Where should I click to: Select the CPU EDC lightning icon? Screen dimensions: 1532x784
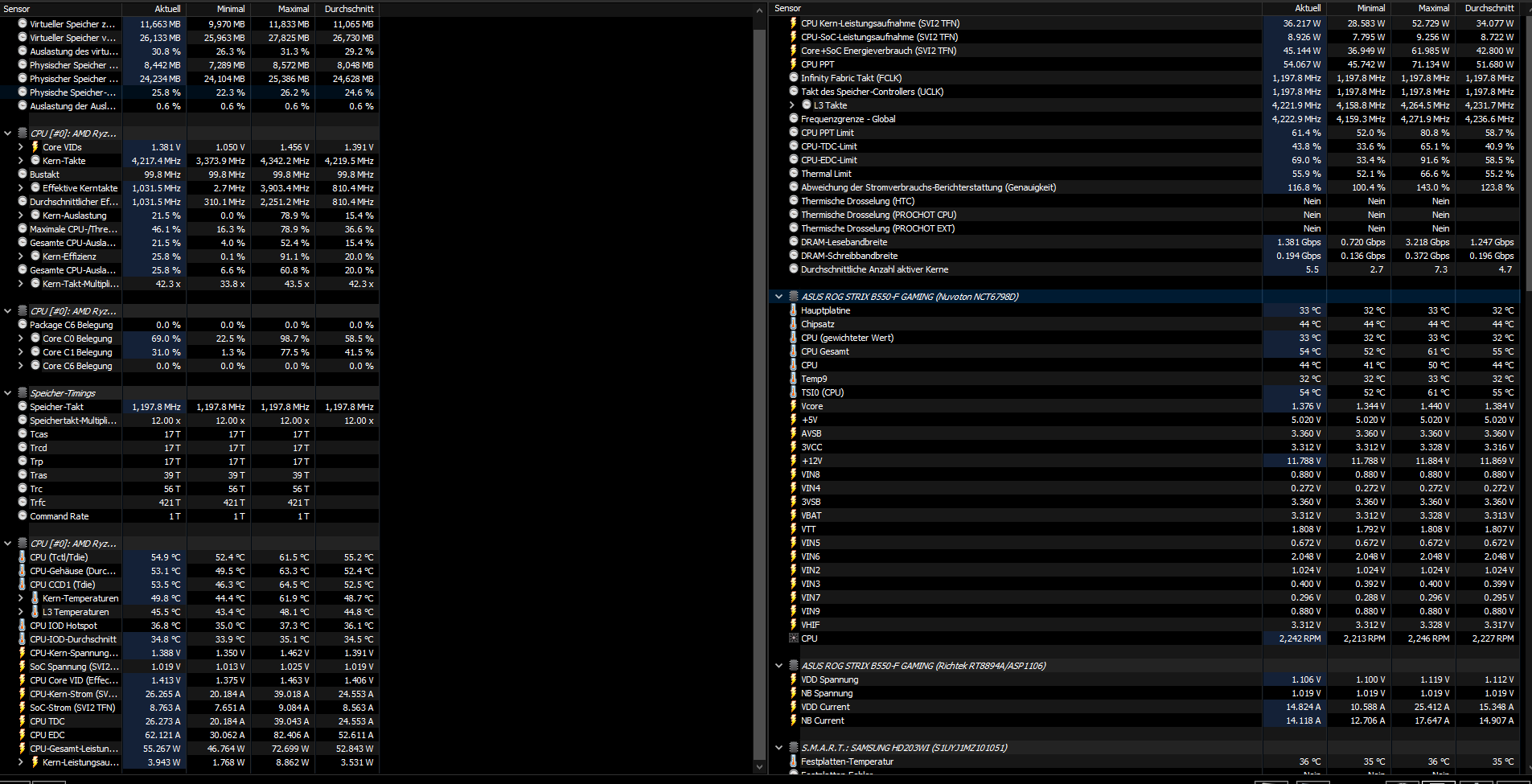[x=23, y=735]
